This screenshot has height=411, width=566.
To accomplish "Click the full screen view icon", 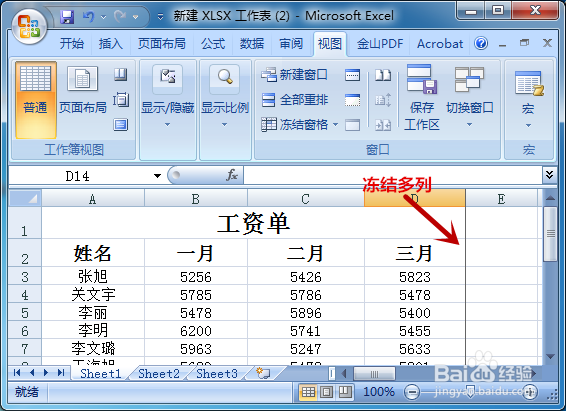I will tap(121, 124).
